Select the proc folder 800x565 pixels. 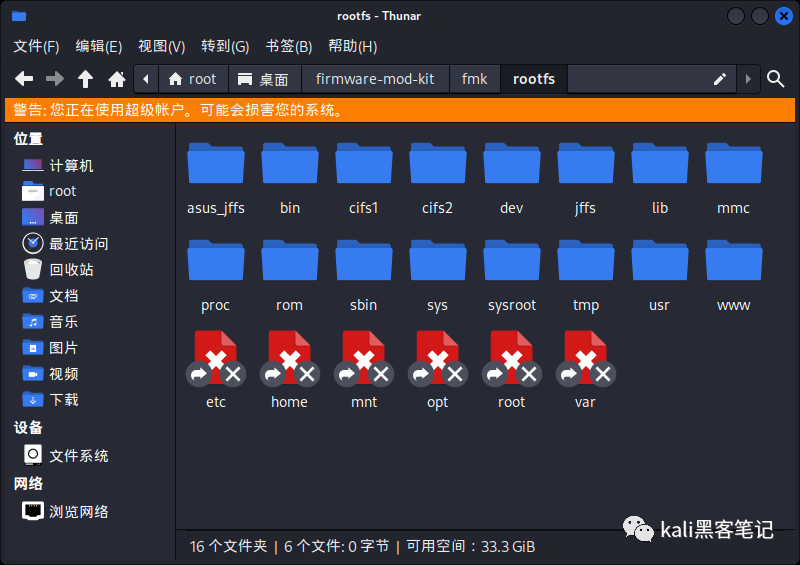pyautogui.click(x=216, y=276)
